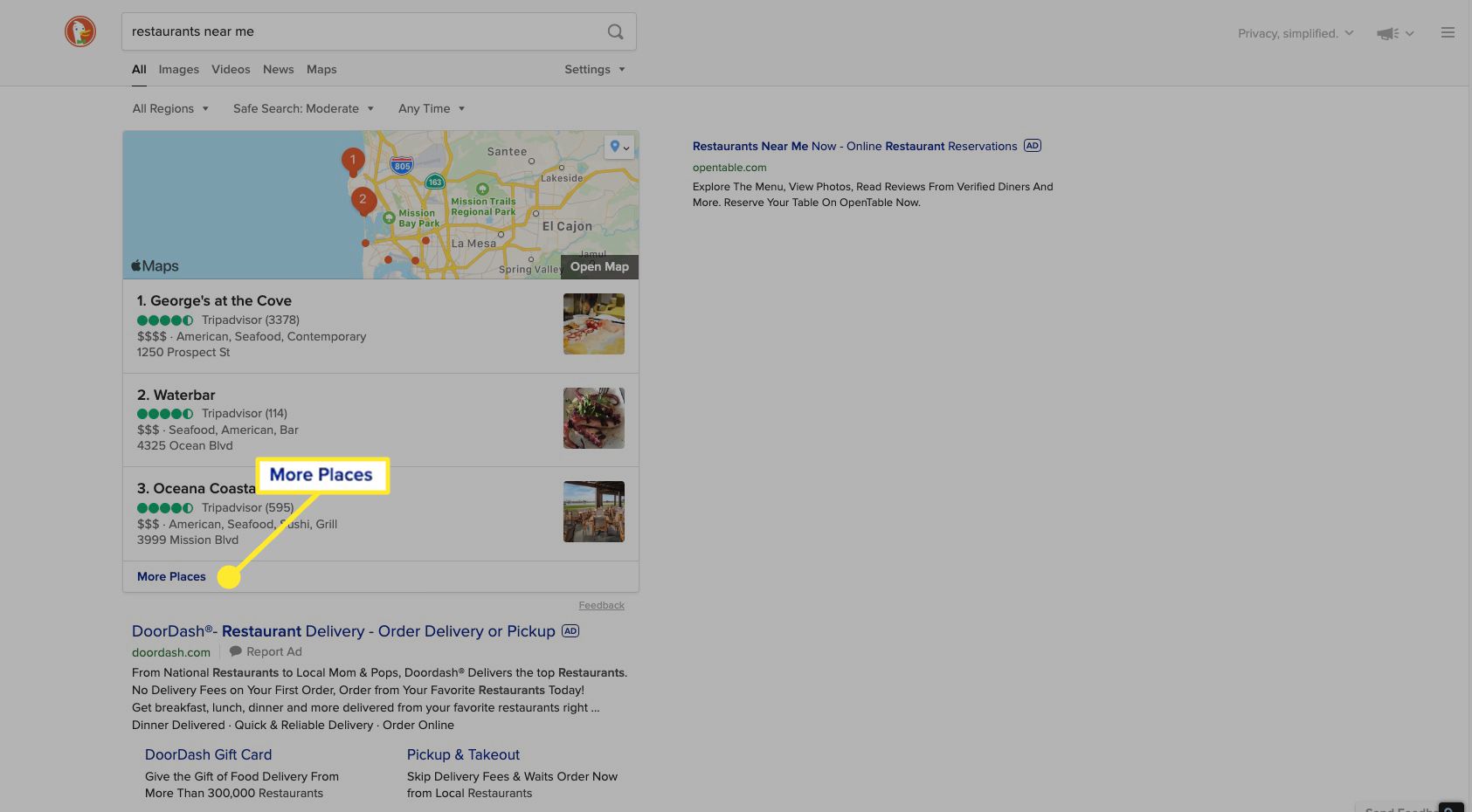This screenshot has height=812, width=1472.
Task: Select the All tab
Action: (139, 69)
